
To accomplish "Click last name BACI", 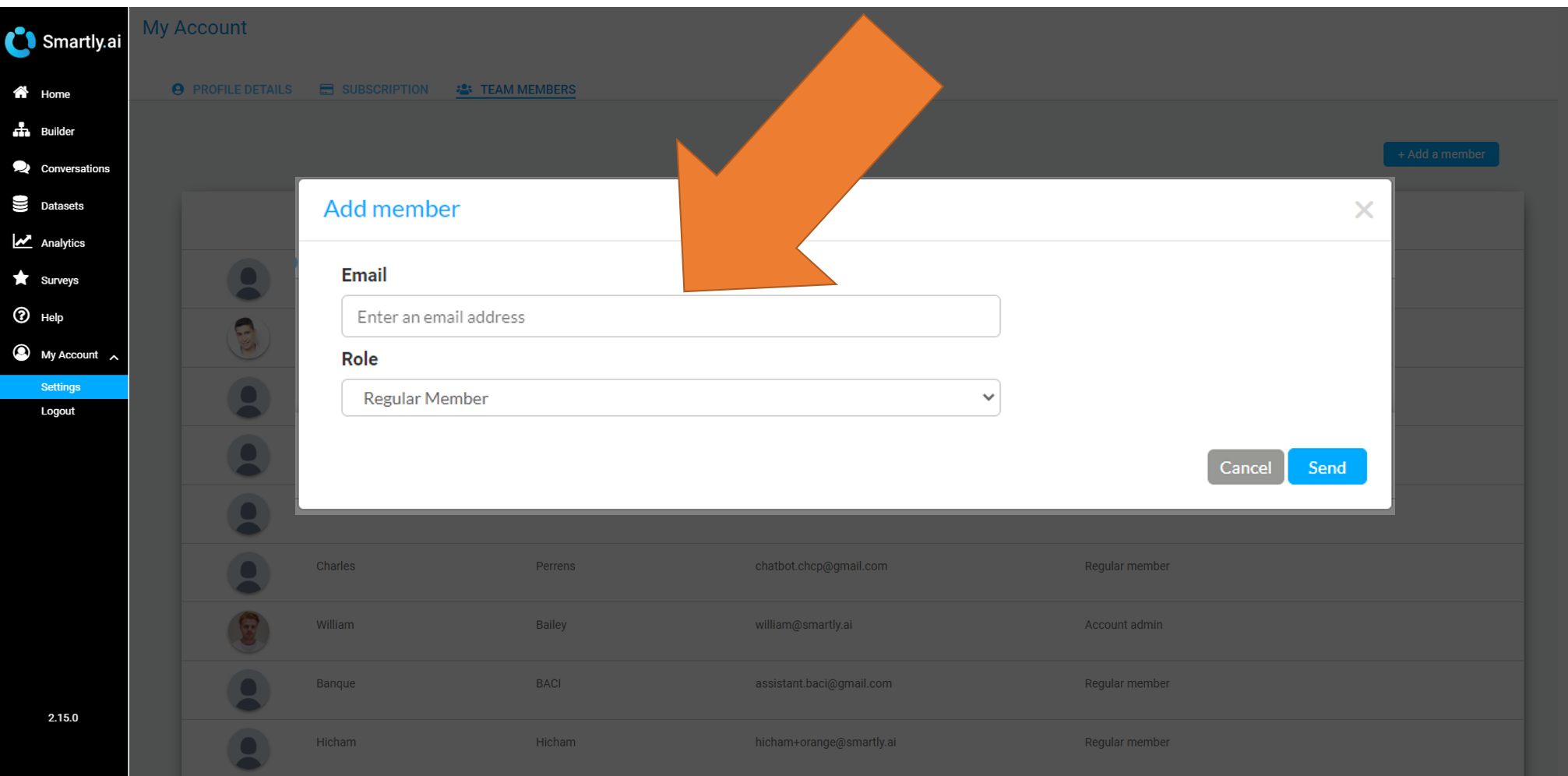I will [548, 683].
